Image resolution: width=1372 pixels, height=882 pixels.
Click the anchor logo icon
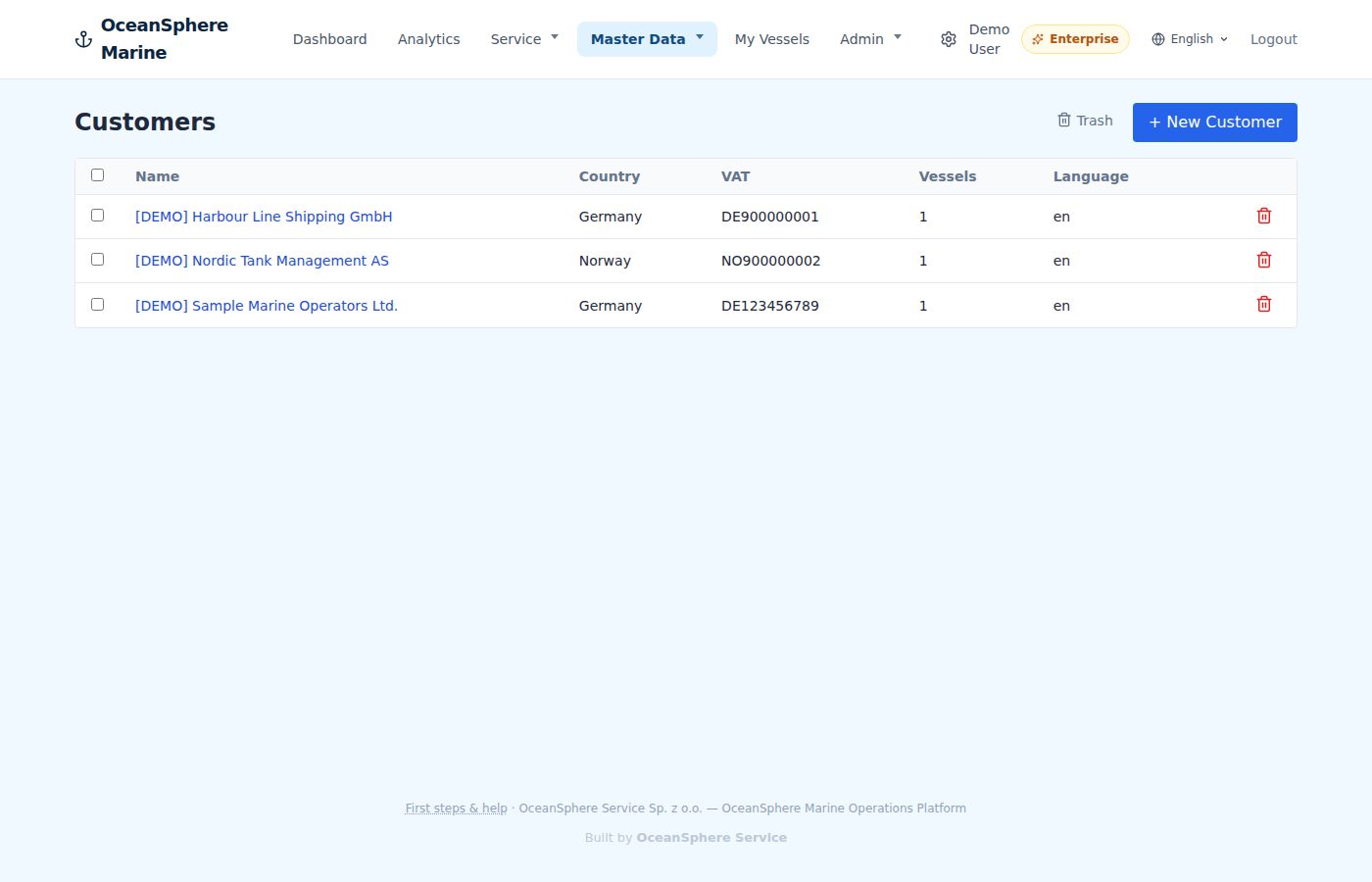[x=83, y=39]
